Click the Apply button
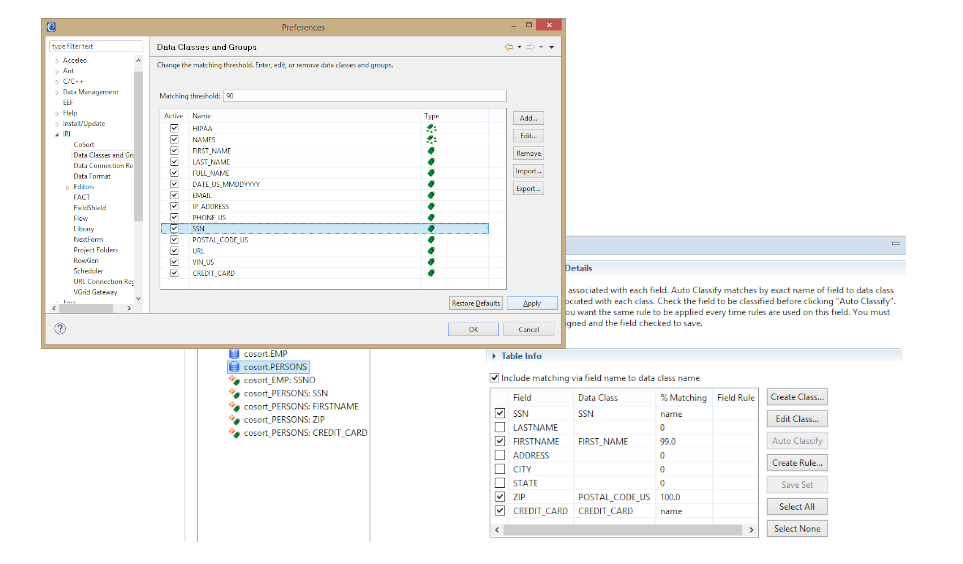The width and height of the screenshot is (963, 564). [x=532, y=303]
